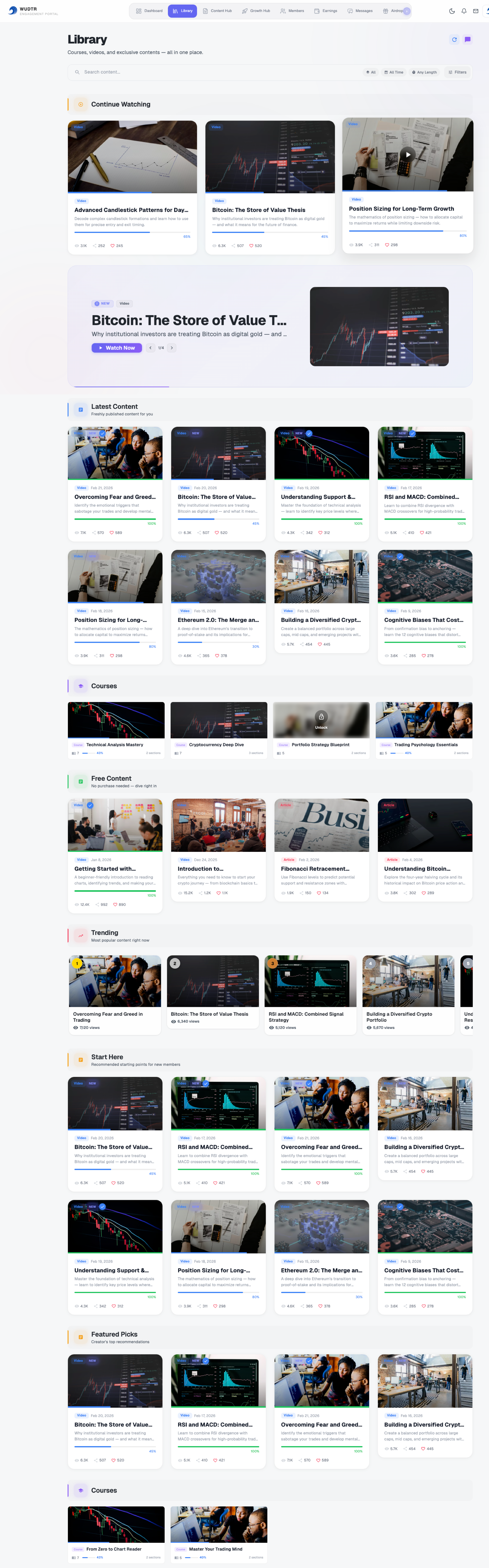Open the Earnings tab
489x1568 pixels.
pos(326,11)
